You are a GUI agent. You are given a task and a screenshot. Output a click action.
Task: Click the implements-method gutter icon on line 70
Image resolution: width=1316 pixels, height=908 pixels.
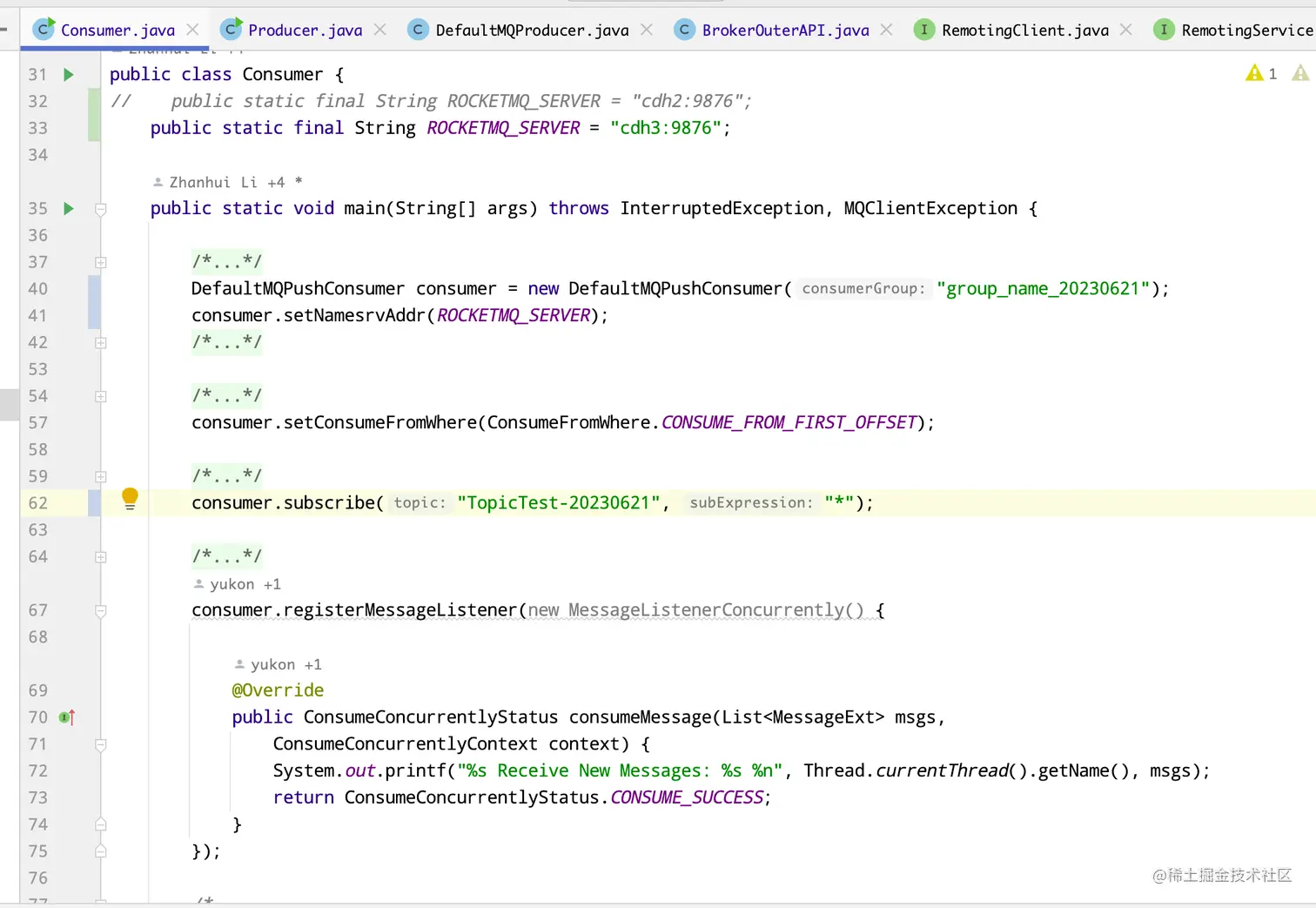point(67,717)
